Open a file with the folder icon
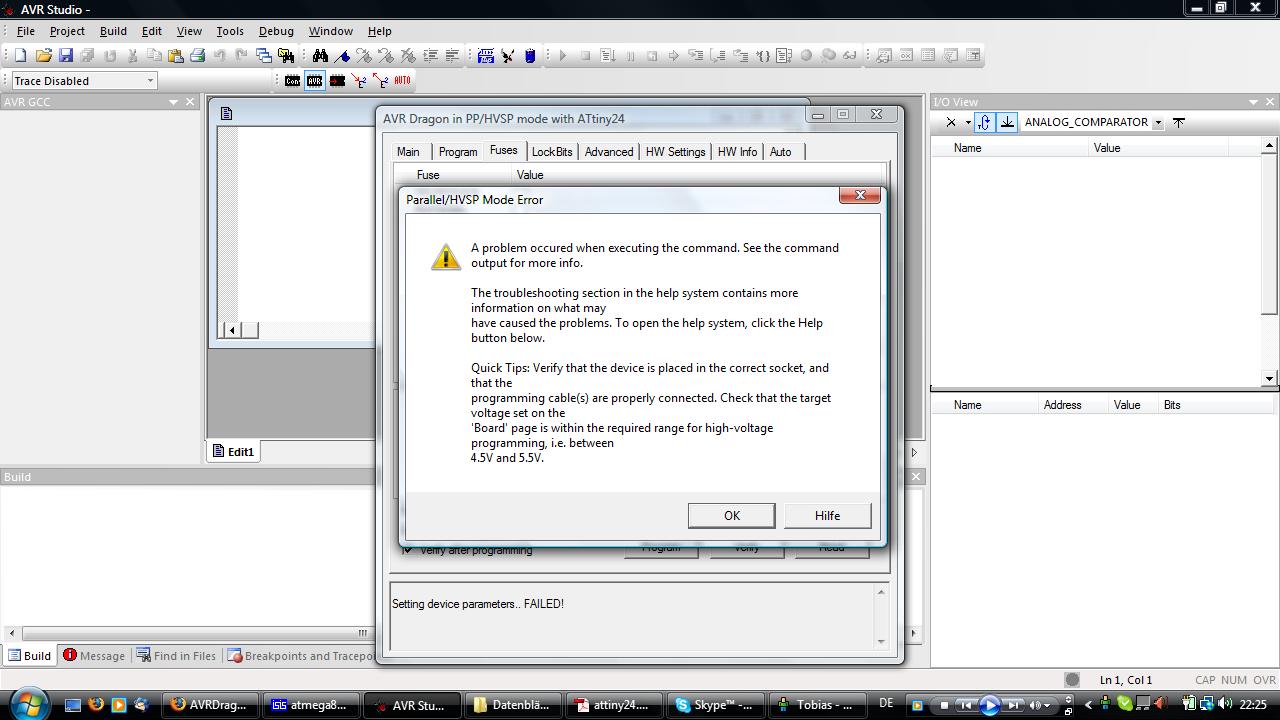Viewport: 1280px width, 720px height. tap(43, 56)
